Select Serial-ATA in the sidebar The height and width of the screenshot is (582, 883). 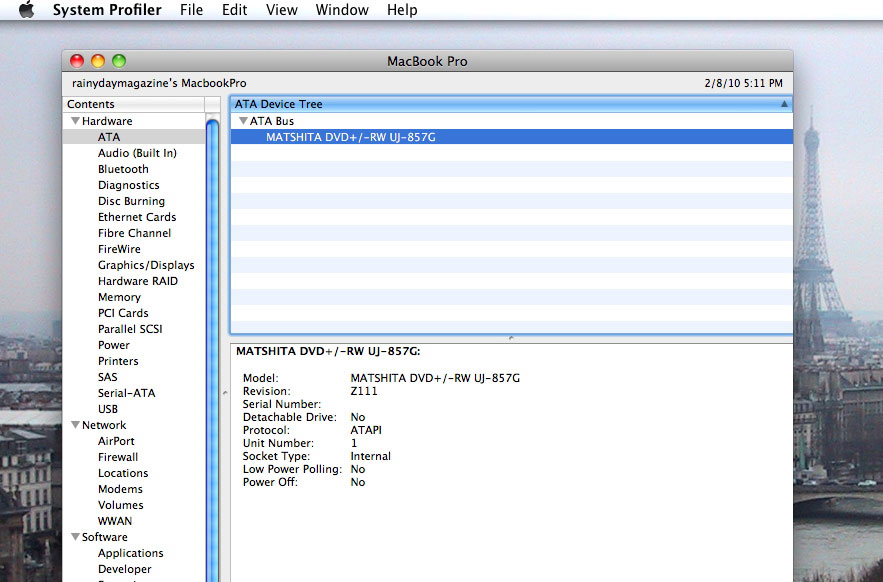pos(126,393)
